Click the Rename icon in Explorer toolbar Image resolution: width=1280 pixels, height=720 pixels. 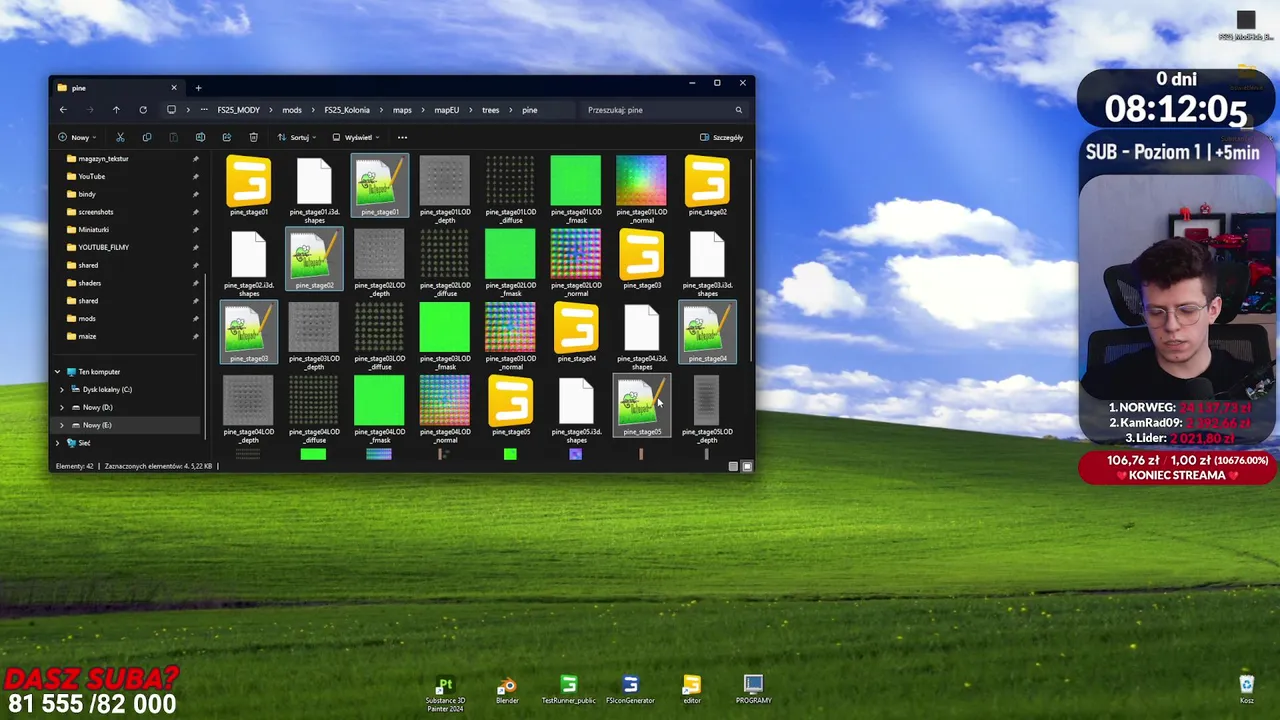pos(200,137)
